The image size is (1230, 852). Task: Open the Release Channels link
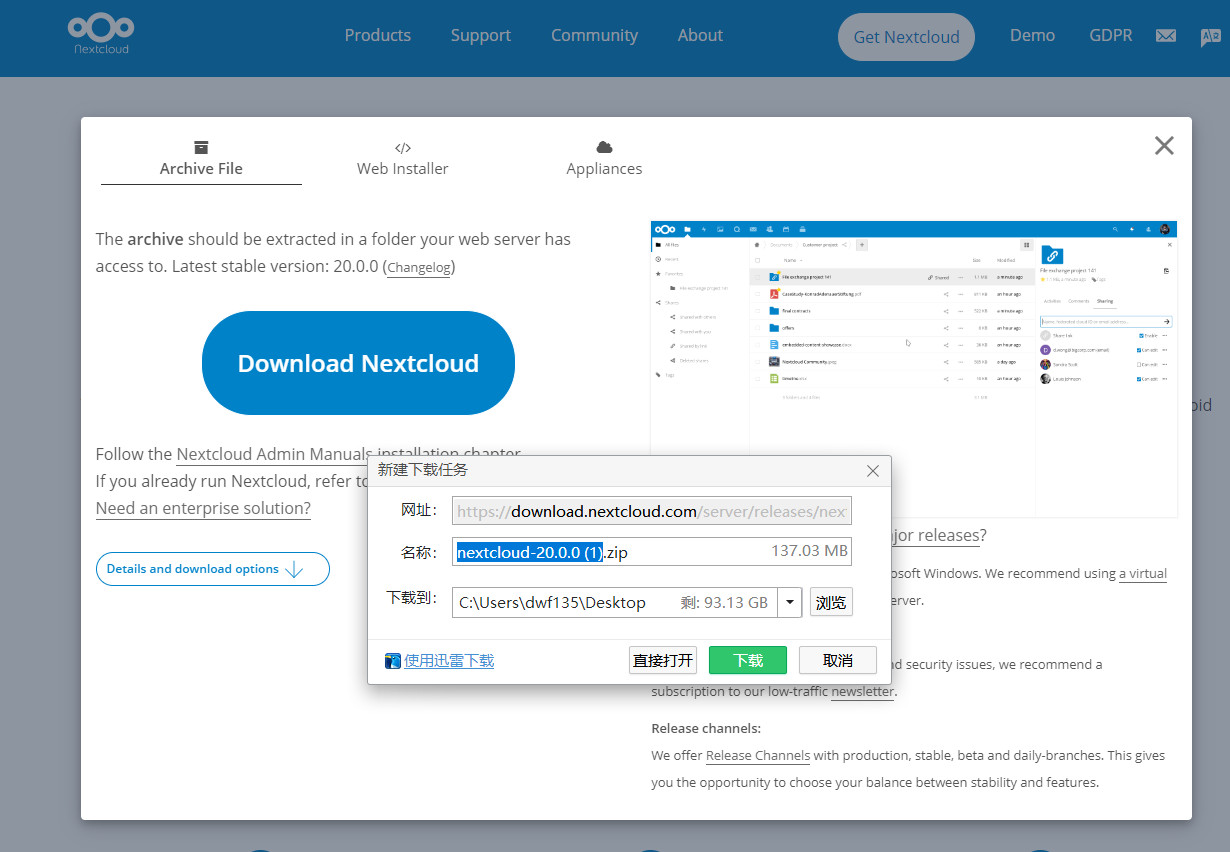click(x=758, y=755)
